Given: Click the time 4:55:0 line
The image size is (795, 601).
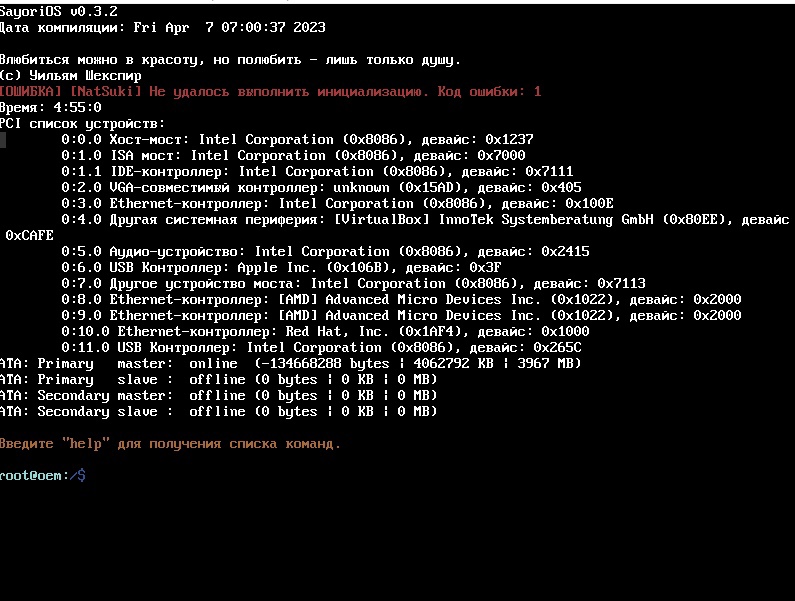Looking at the screenshot, I should tap(50, 107).
